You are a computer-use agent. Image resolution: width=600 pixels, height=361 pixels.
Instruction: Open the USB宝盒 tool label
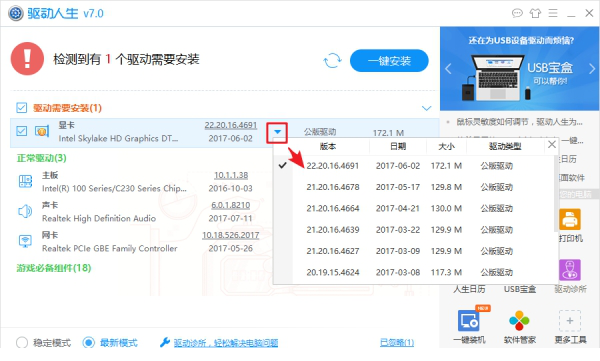pyautogui.click(x=520, y=289)
